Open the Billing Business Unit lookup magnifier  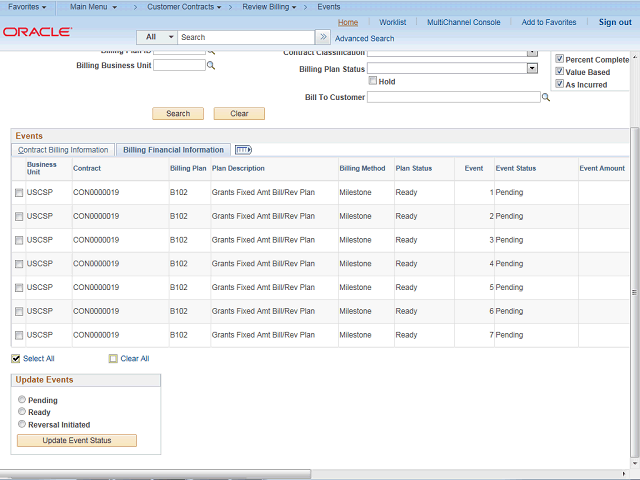tap(211, 65)
